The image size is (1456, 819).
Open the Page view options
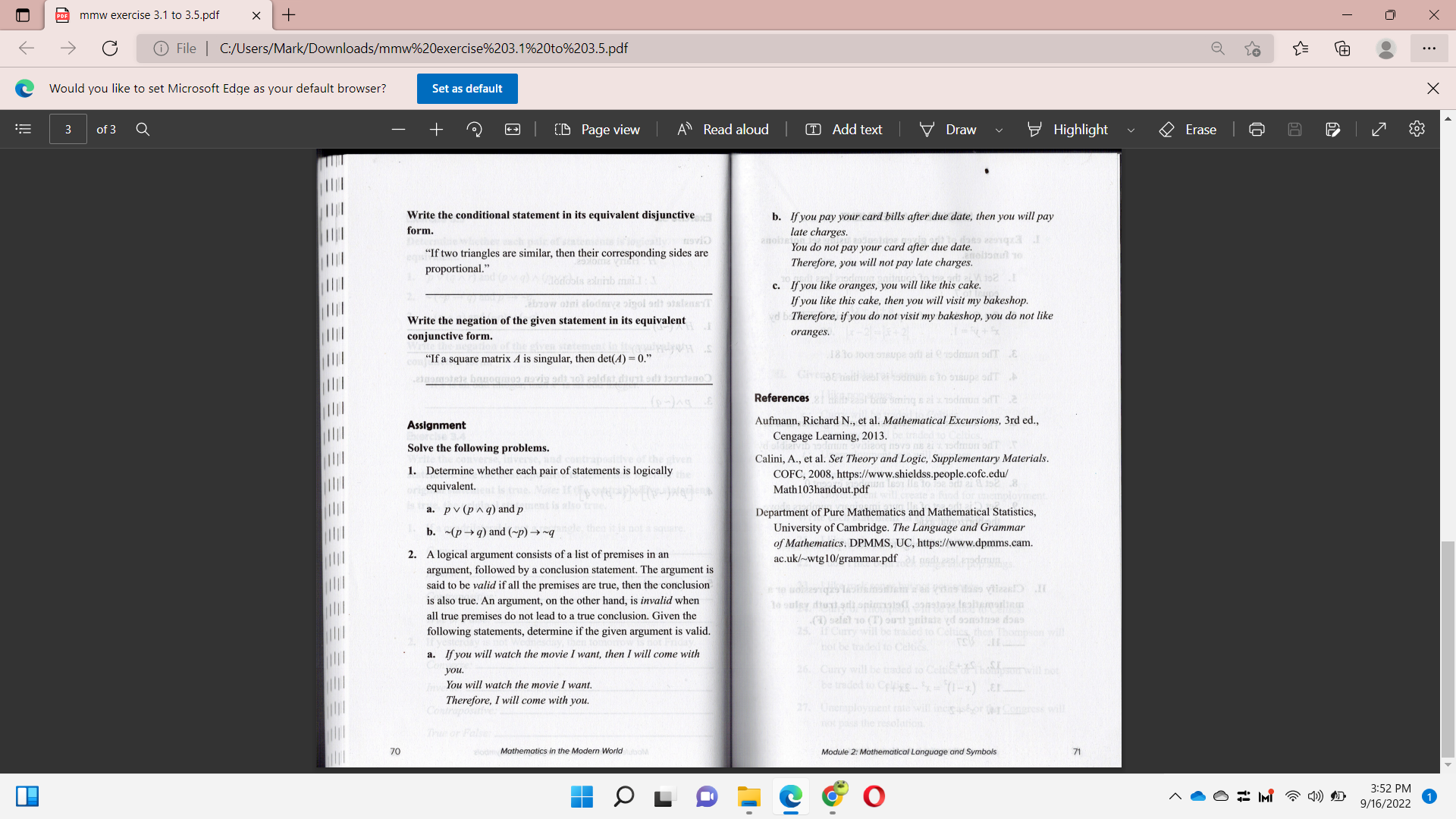(x=598, y=129)
